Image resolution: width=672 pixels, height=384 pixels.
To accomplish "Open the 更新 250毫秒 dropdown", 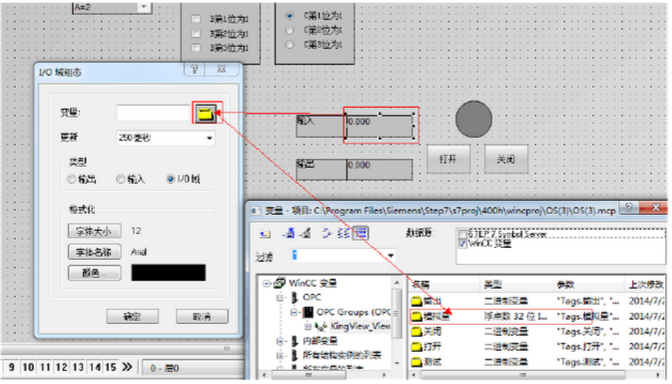I will point(210,138).
